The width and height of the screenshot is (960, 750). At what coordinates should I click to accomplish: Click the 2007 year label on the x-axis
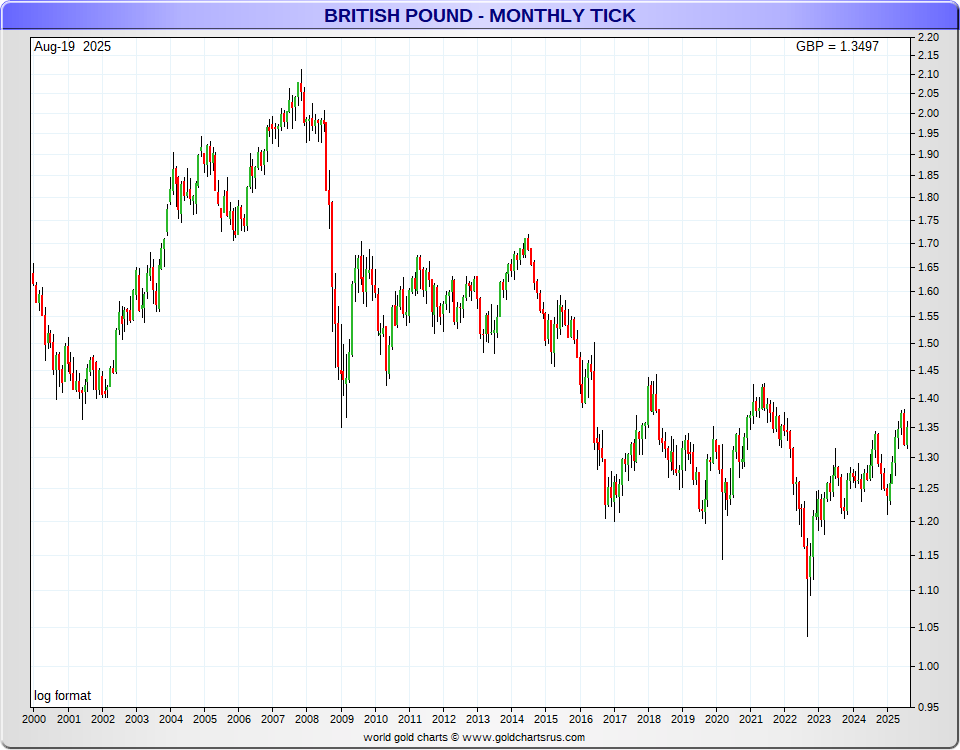pyautogui.click(x=273, y=719)
